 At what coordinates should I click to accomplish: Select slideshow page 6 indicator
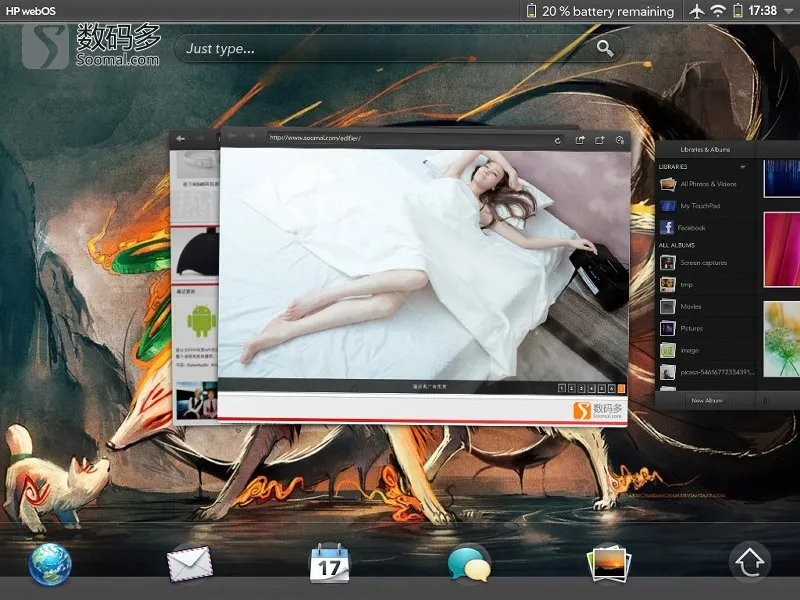(x=611, y=388)
